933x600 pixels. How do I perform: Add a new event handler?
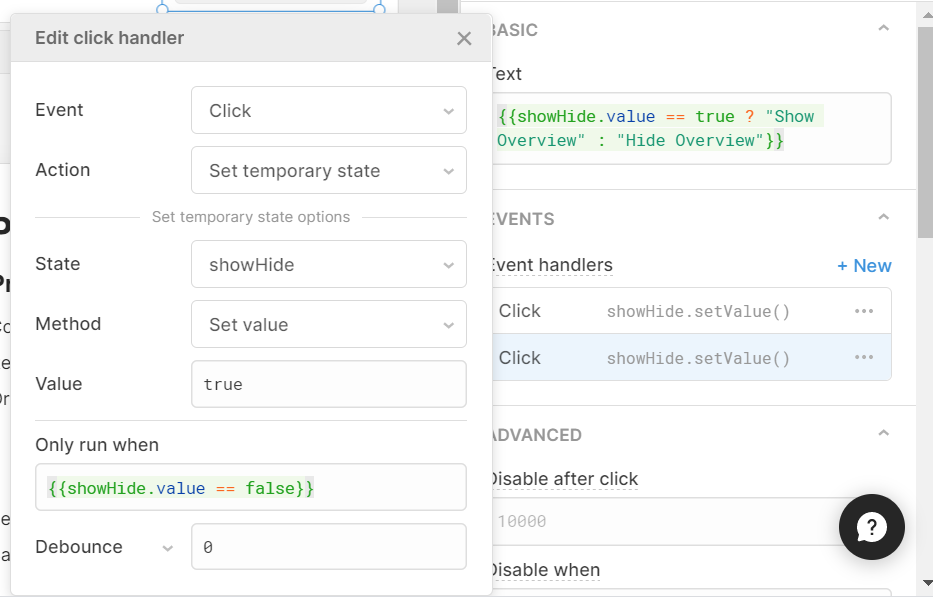point(864,266)
